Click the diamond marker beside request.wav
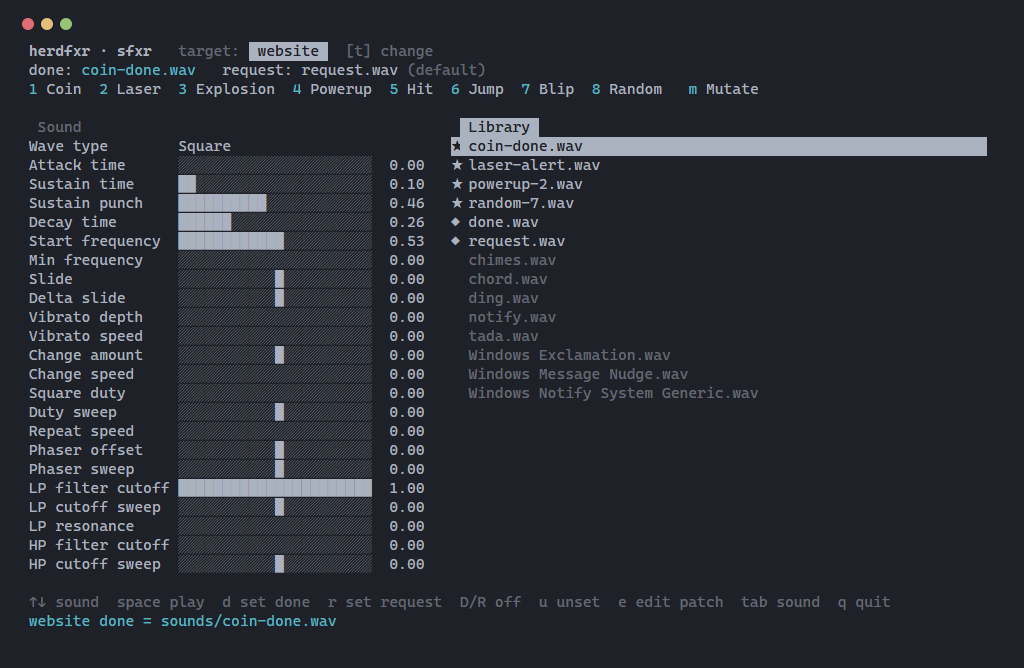Viewport: 1024px width, 668px height. pyautogui.click(x=456, y=241)
